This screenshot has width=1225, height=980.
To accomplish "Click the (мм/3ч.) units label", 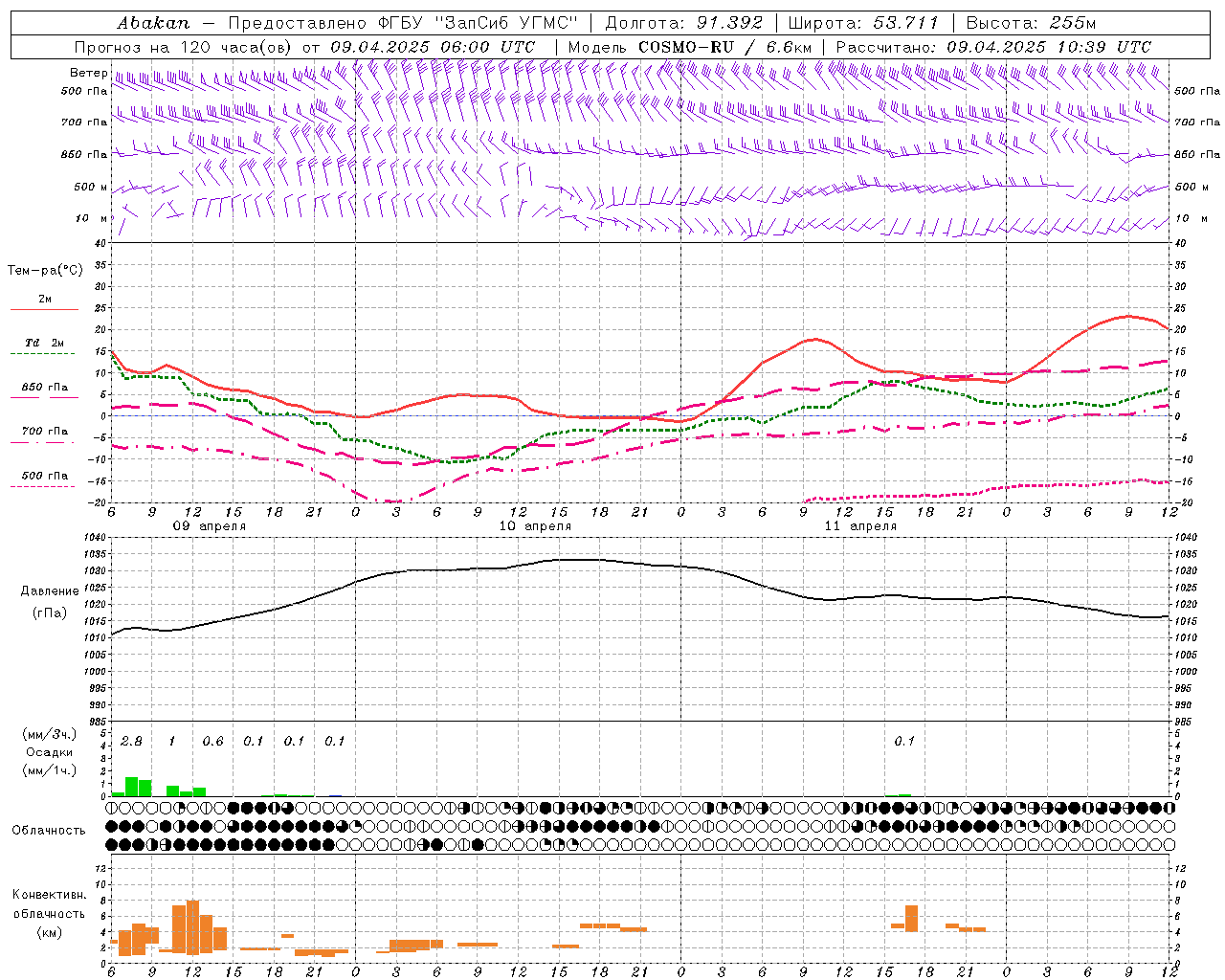I will [x=50, y=734].
